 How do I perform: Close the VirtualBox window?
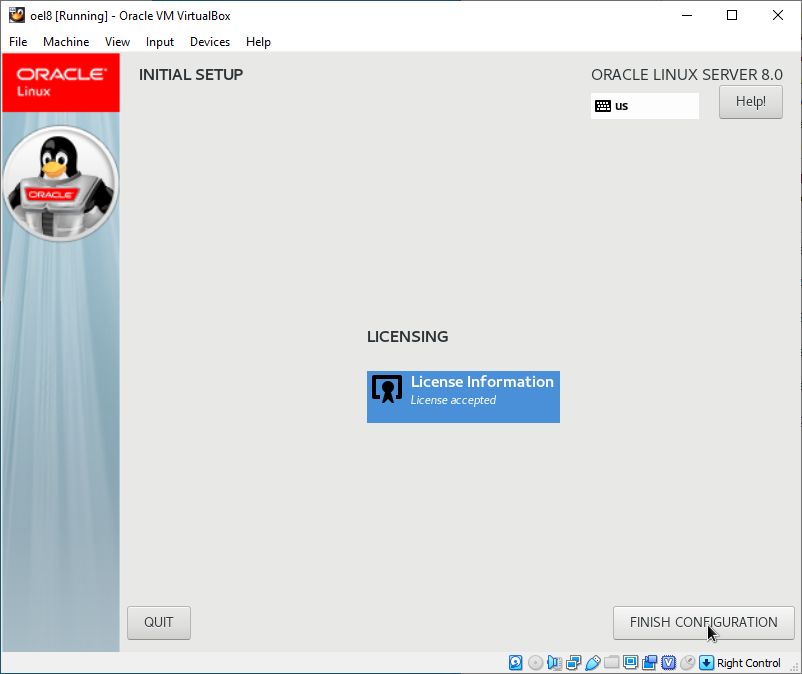tap(777, 15)
